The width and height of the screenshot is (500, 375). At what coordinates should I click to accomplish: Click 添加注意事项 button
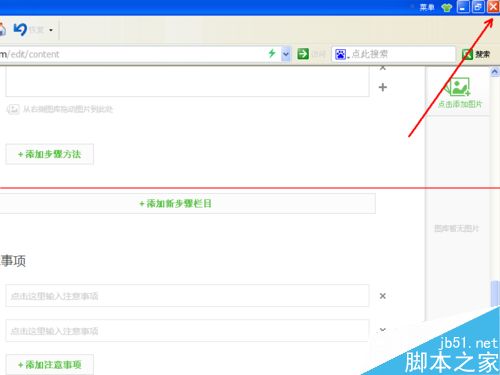(x=50, y=365)
